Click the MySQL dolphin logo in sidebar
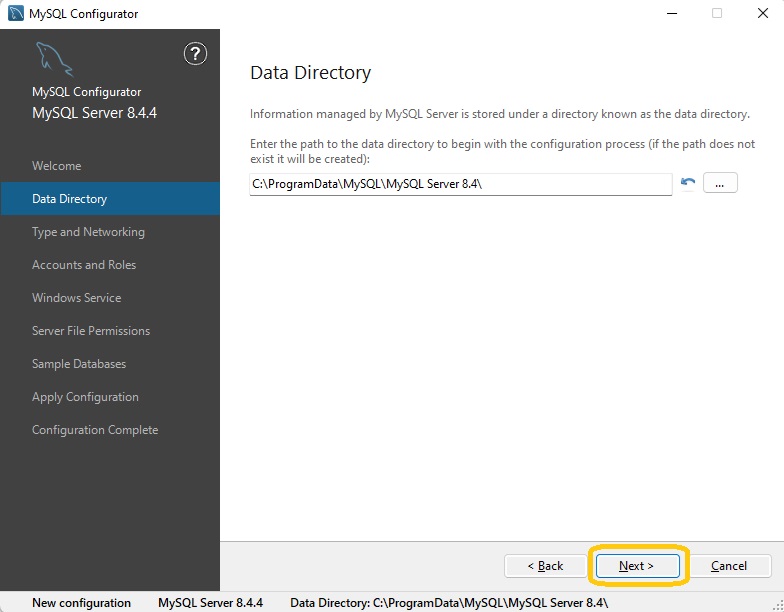 pyautogui.click(x=54, y=59)
